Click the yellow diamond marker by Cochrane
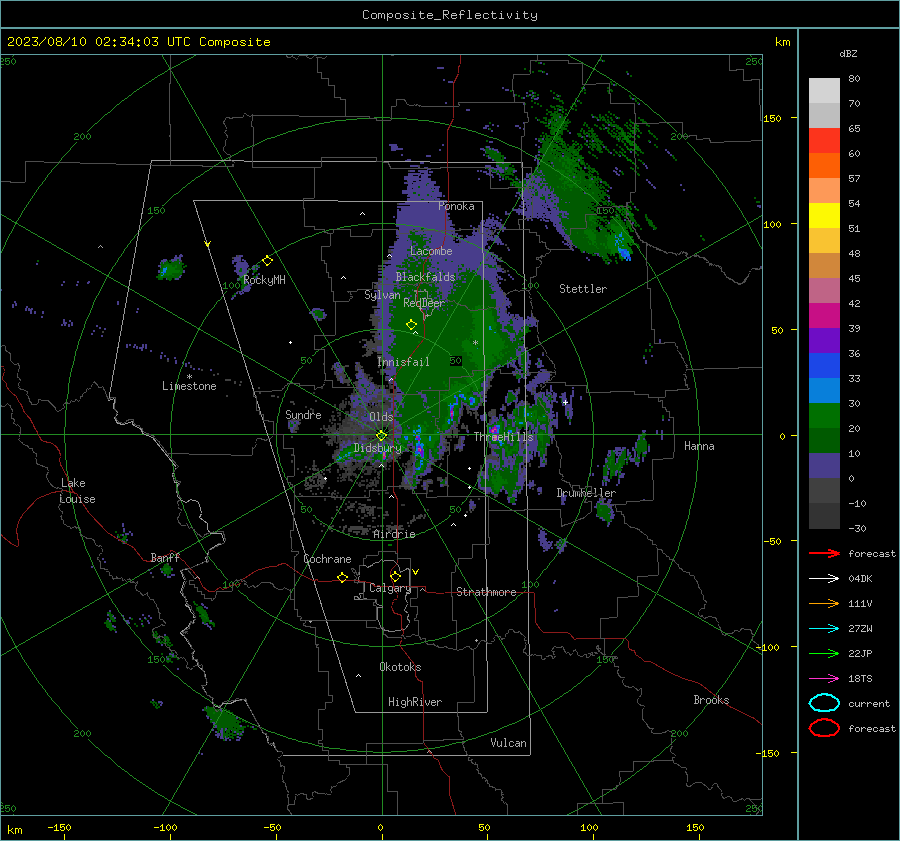900x841 pixels. [343, 577]
